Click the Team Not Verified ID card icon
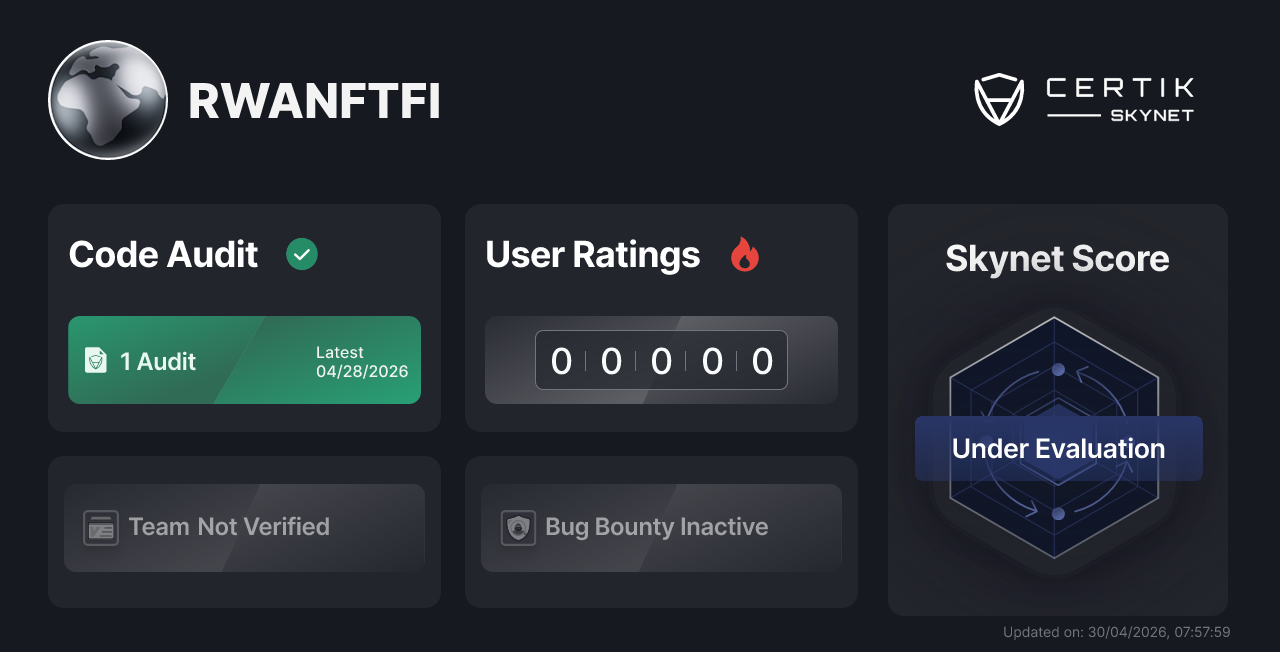Viewport: 1280px width, 652px height. coord(101,527)
